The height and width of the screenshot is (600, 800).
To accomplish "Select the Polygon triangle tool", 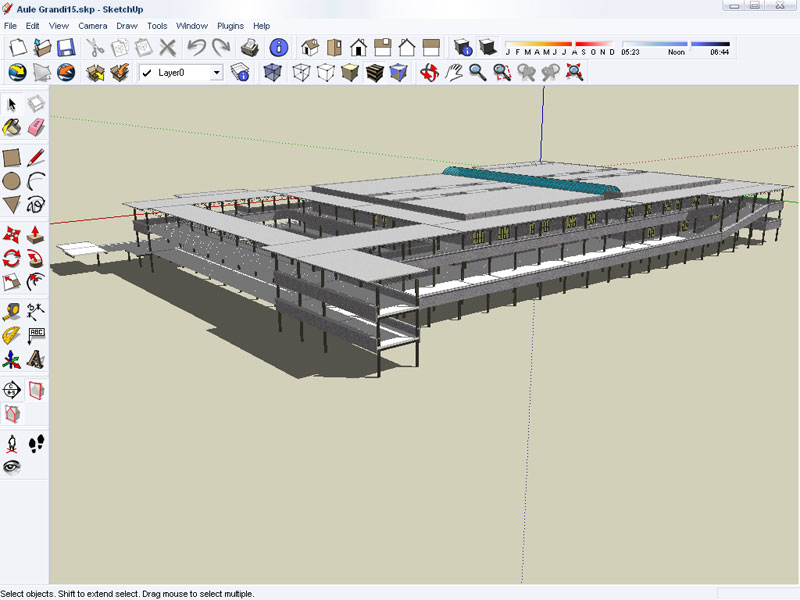I will [x=12, y=205].
